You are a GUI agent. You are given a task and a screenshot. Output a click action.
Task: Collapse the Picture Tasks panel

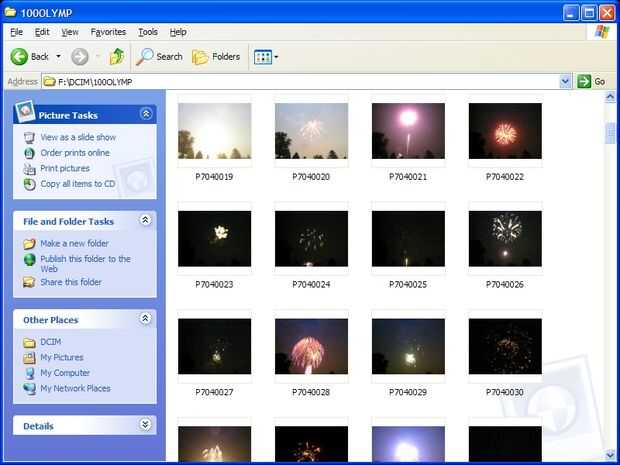coord(146,114)
